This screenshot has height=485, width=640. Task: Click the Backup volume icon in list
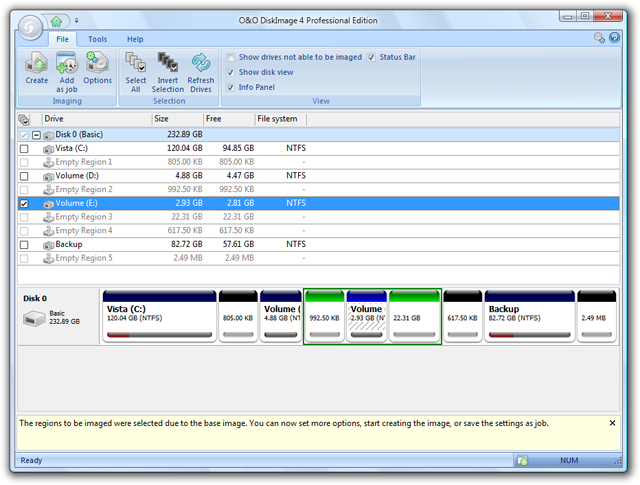coord(49,245)
